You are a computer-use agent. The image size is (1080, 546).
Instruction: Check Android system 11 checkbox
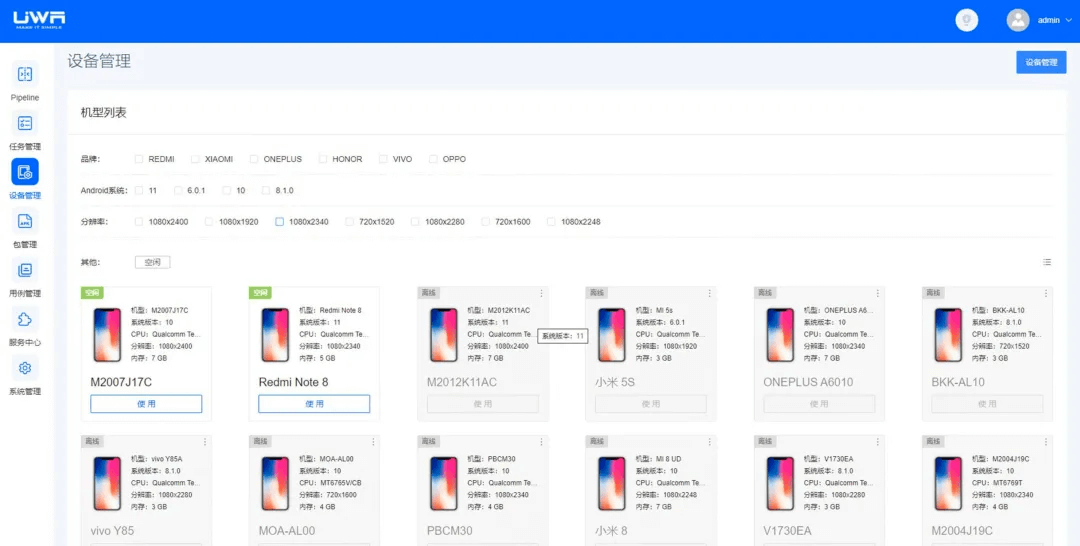(x=139, y=190)
